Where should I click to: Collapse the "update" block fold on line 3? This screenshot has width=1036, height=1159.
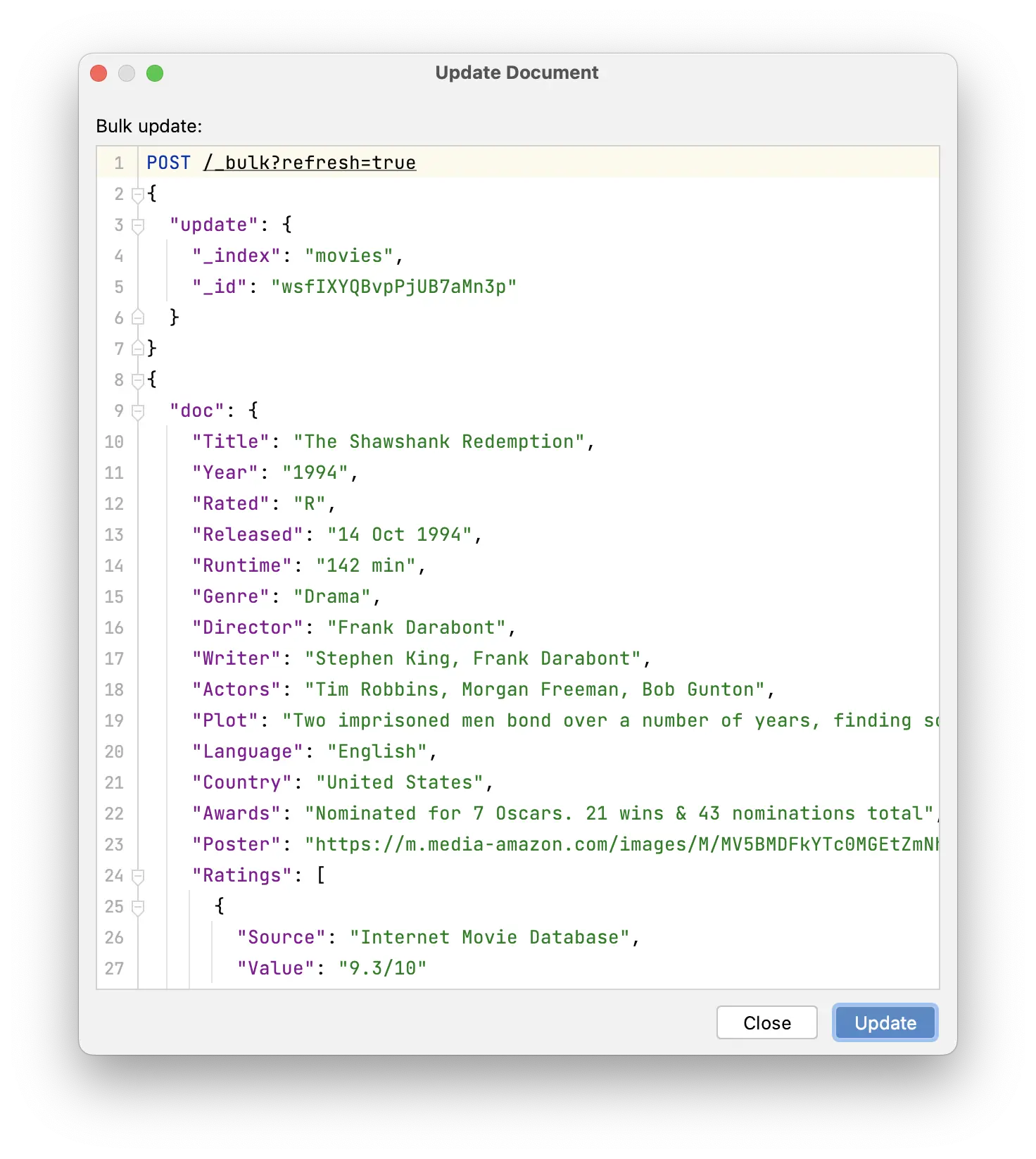[138, 225]
